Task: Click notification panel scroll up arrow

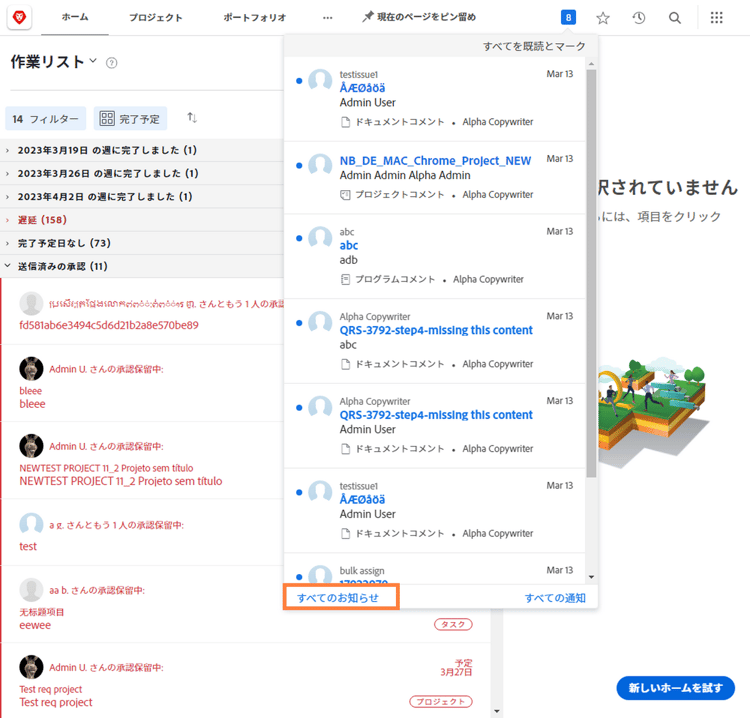Action: coord(591,64)
